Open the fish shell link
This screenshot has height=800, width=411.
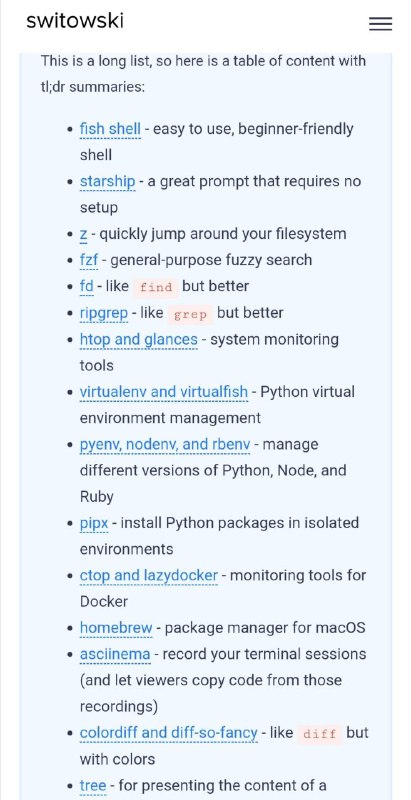click(110, 129)
